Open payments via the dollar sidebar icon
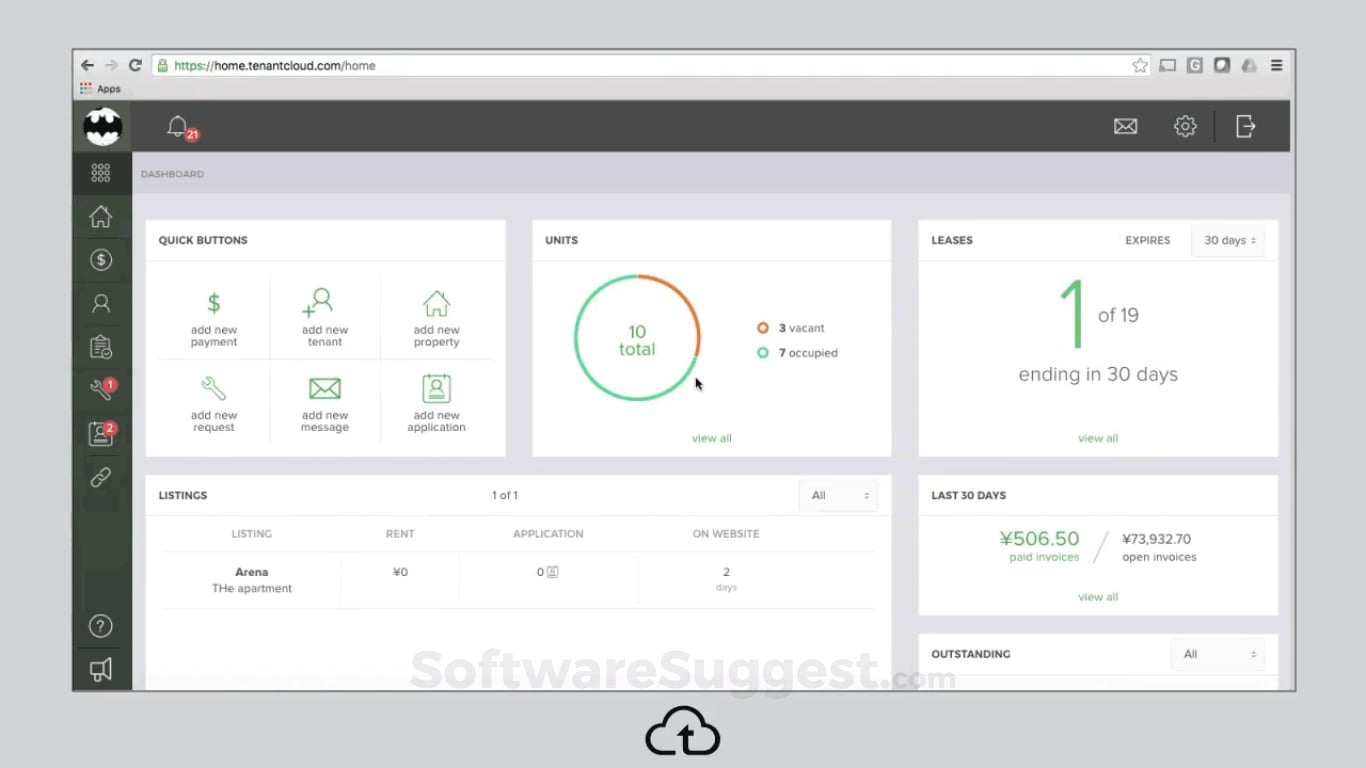The image size is (1366, 768). tap(100, 260)
